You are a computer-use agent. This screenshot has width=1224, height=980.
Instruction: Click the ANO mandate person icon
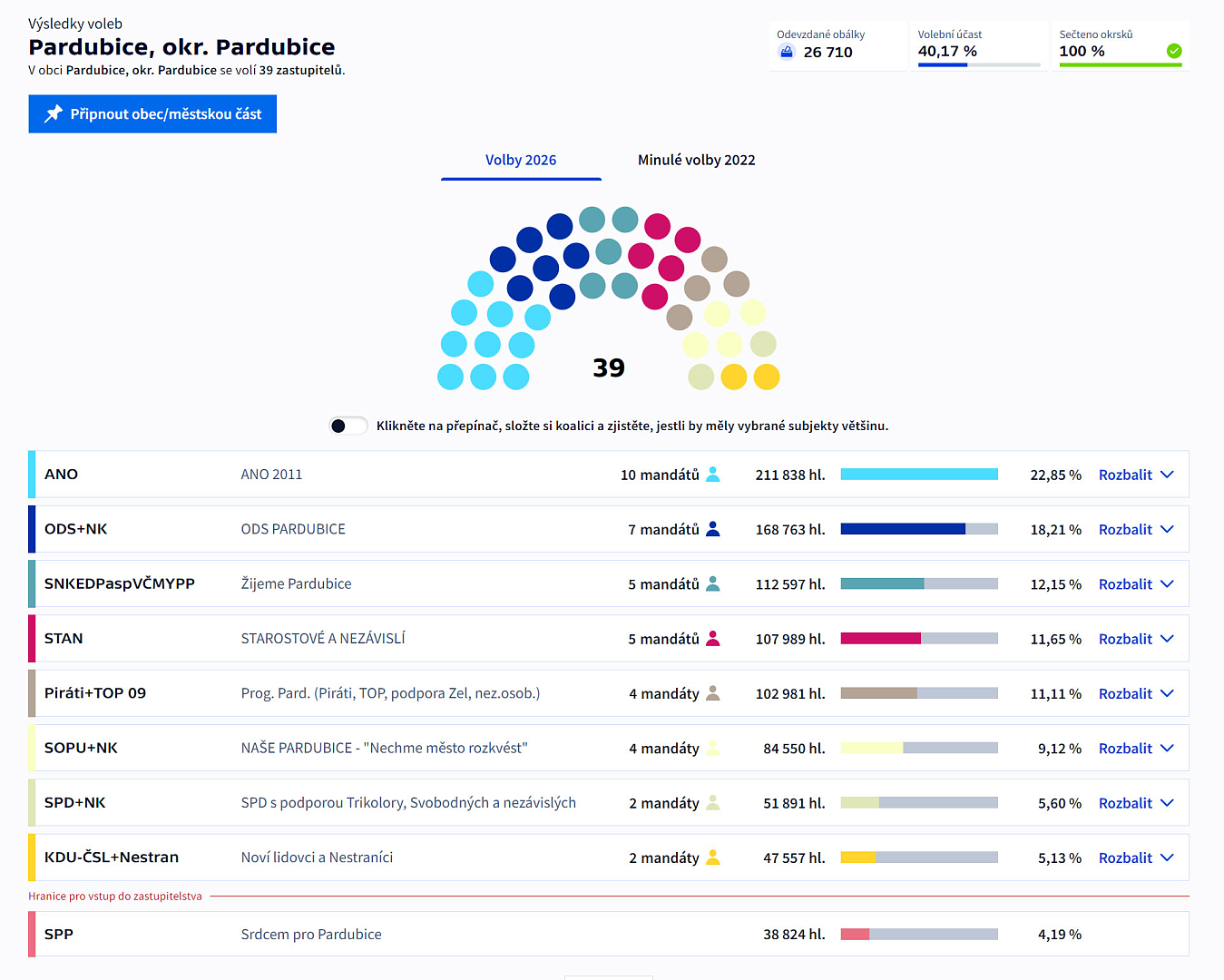click(713, 474)
